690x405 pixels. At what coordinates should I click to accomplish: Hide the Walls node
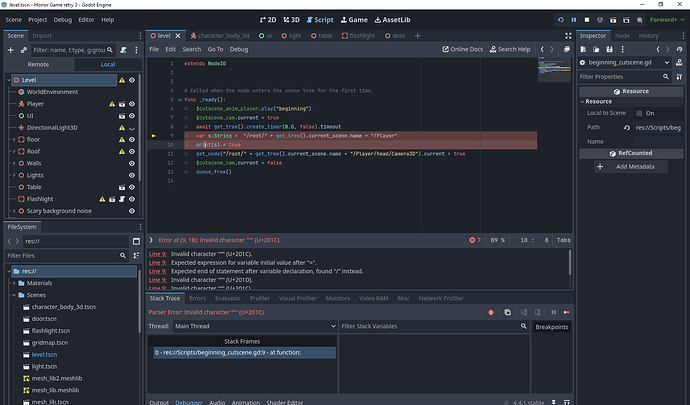132,163
